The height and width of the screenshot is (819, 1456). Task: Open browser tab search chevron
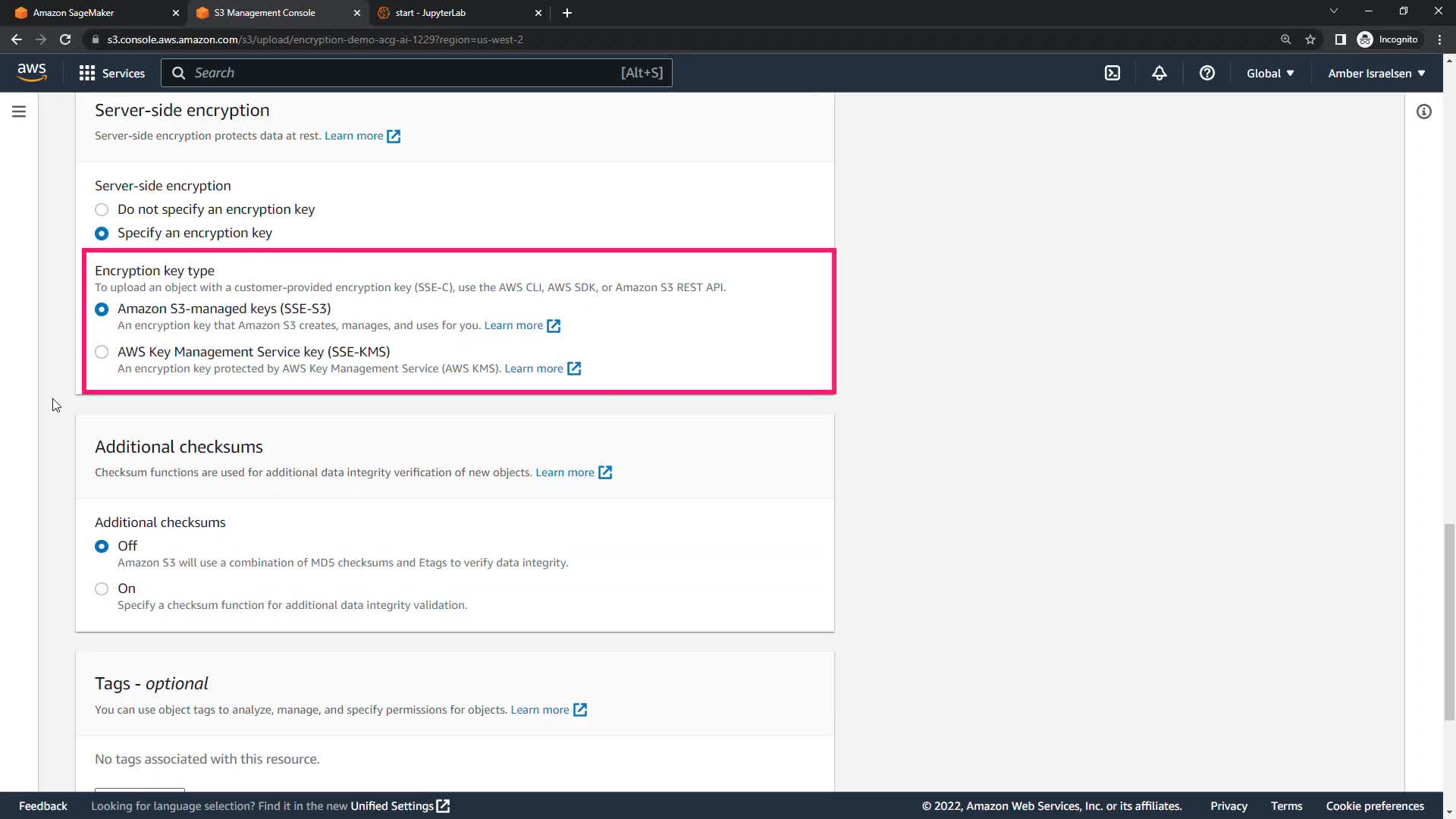pos(1333,11)
